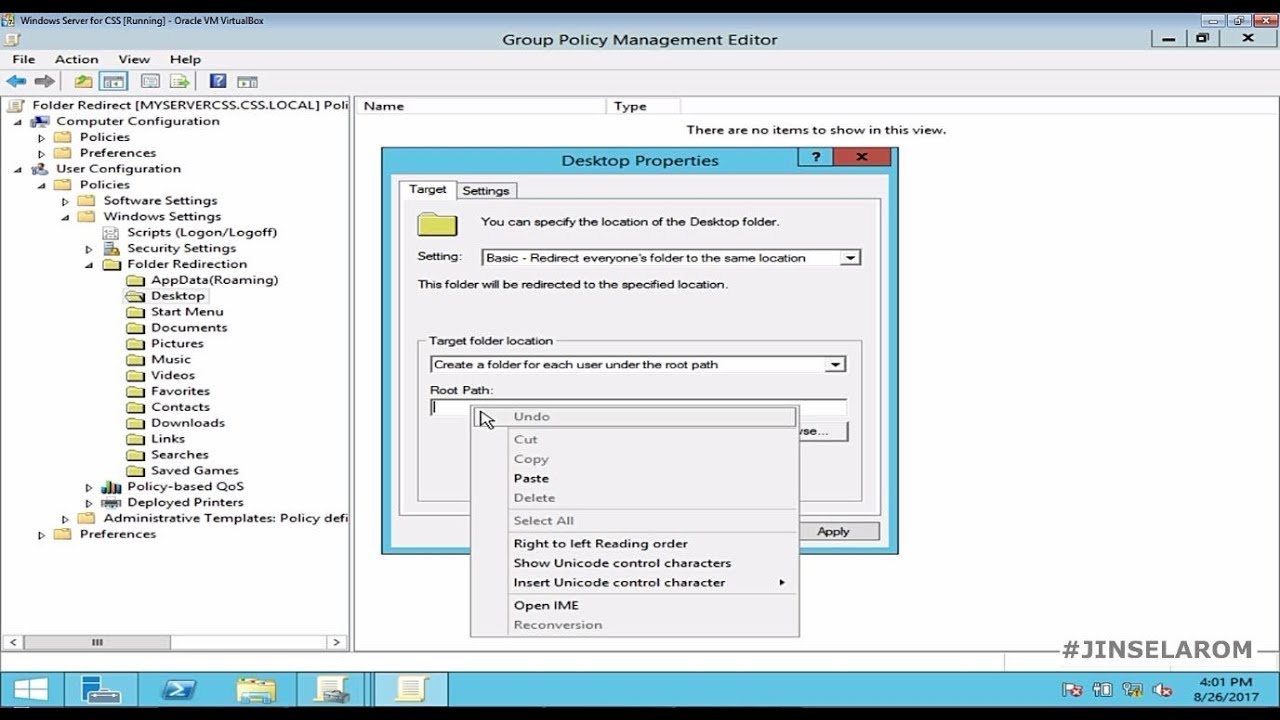Open File Explorer from the taskbar
The height and width of the screenshot is (720, 1280).
coord(257,690)
